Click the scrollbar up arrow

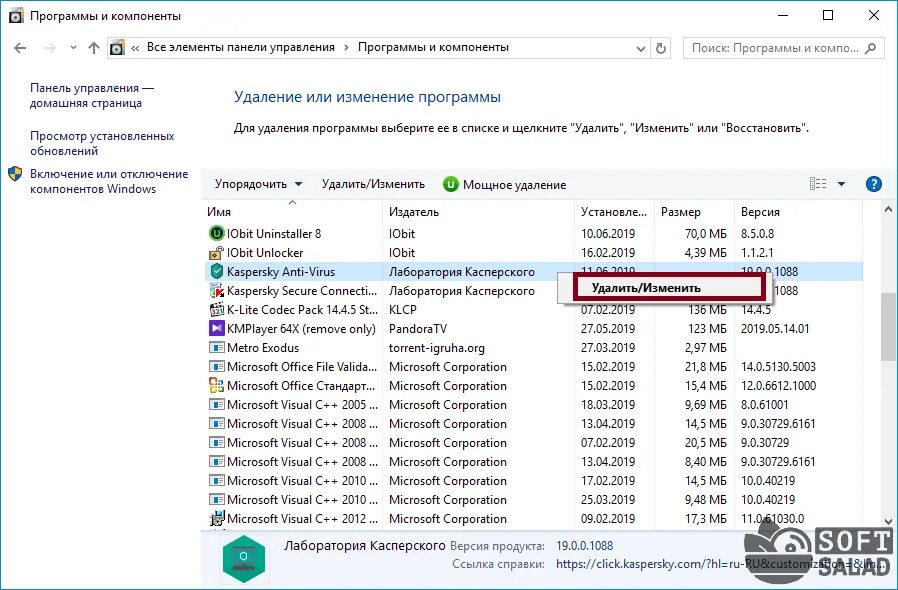pos(888,210)
